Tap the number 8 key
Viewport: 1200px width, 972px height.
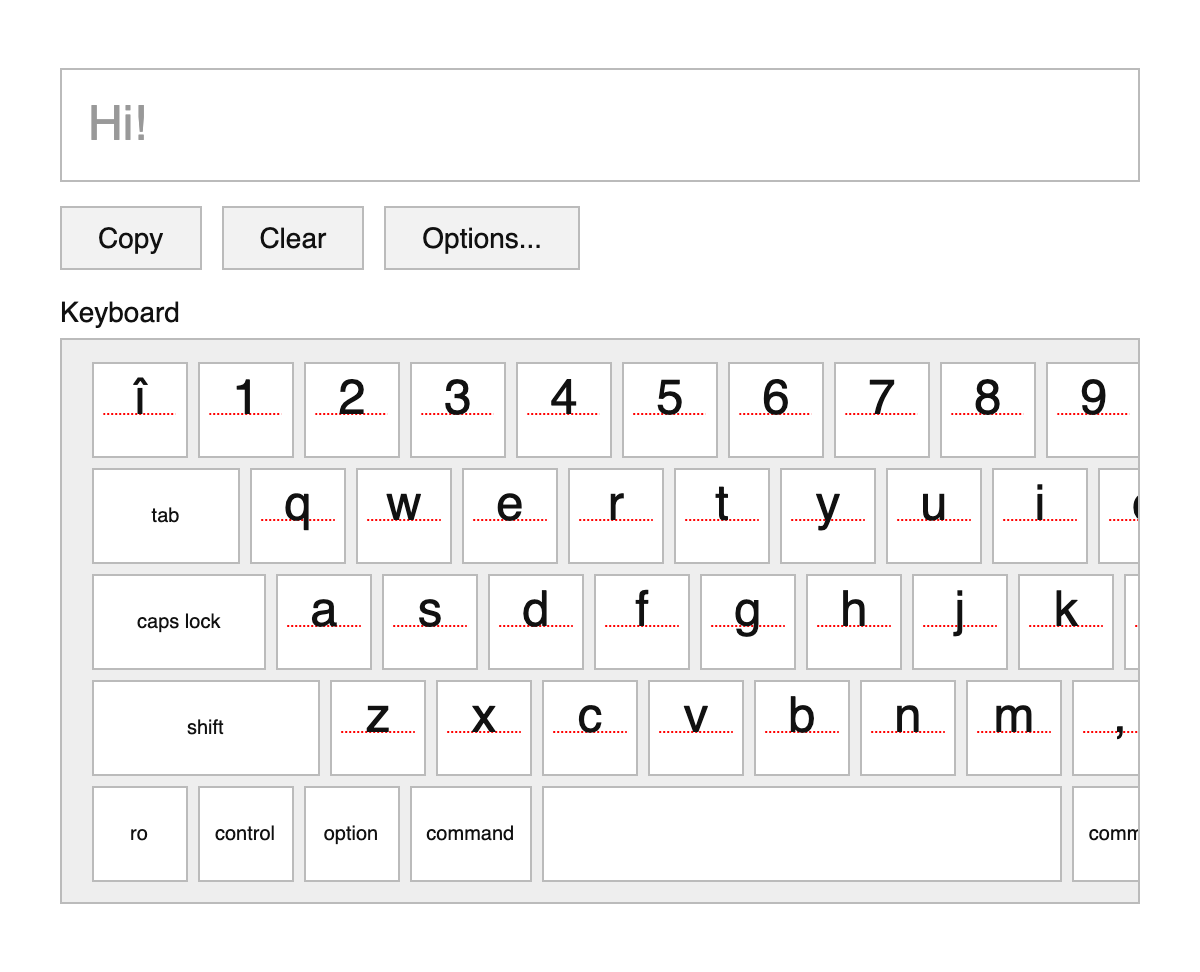pyautogui.click(x=987, y=409)
